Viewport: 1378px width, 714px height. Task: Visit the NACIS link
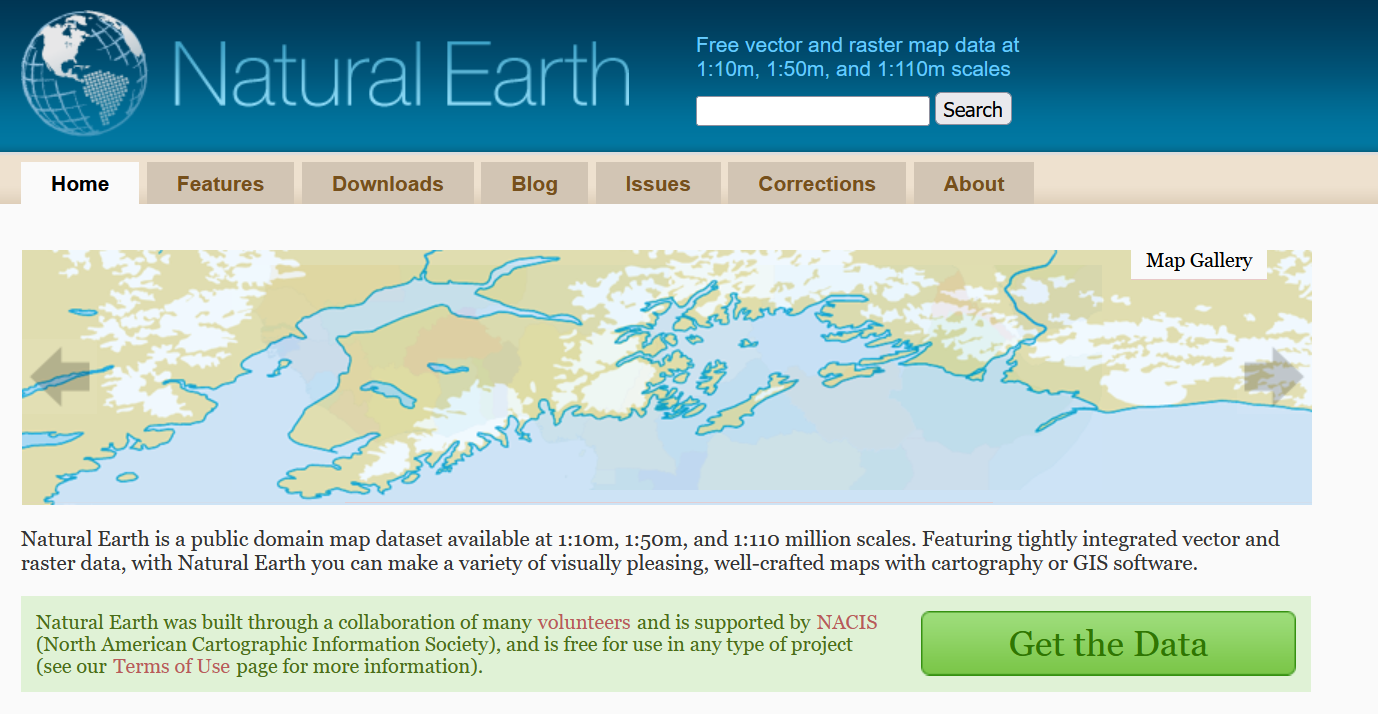coord(846,622)
